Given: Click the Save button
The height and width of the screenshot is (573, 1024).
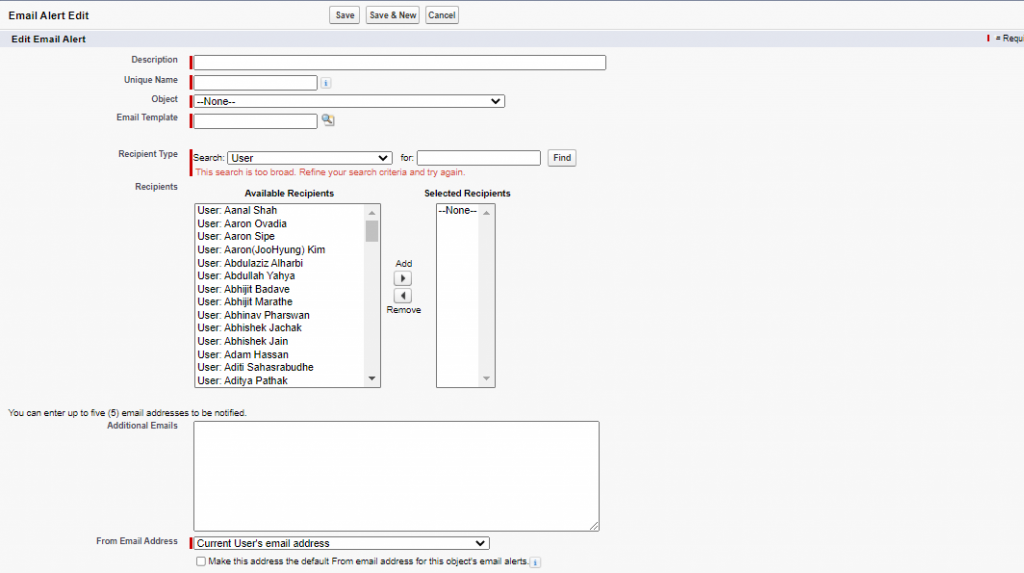Looking at the screenshot, I should tap(345, 15).
